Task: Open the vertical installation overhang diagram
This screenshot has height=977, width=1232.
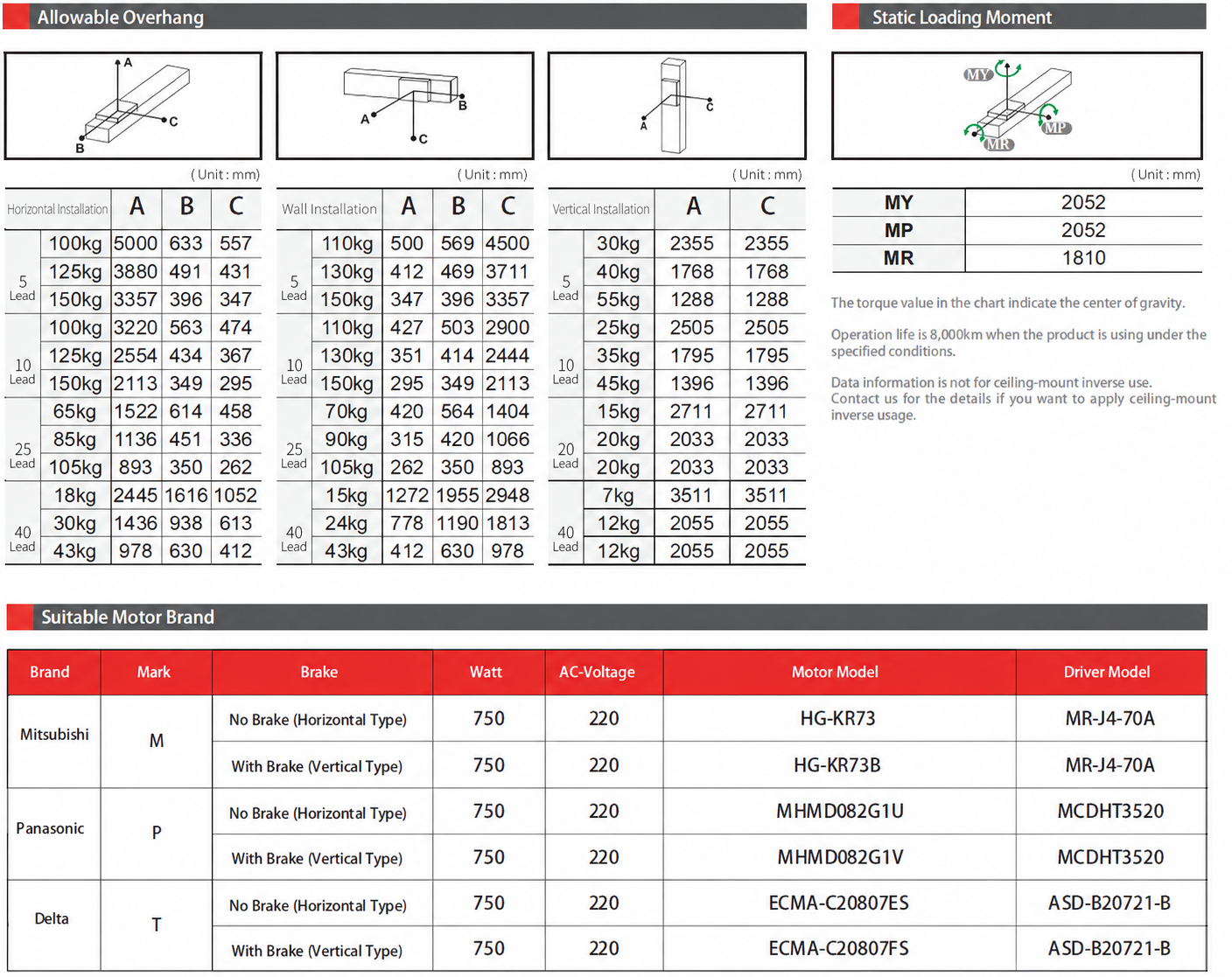Action: 677,106
